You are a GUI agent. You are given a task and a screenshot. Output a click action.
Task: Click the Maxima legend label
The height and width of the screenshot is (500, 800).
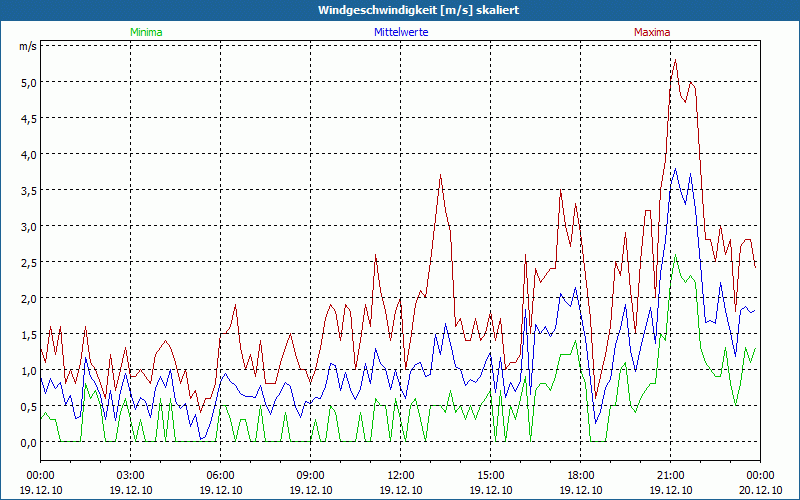[x=652, y=32]
